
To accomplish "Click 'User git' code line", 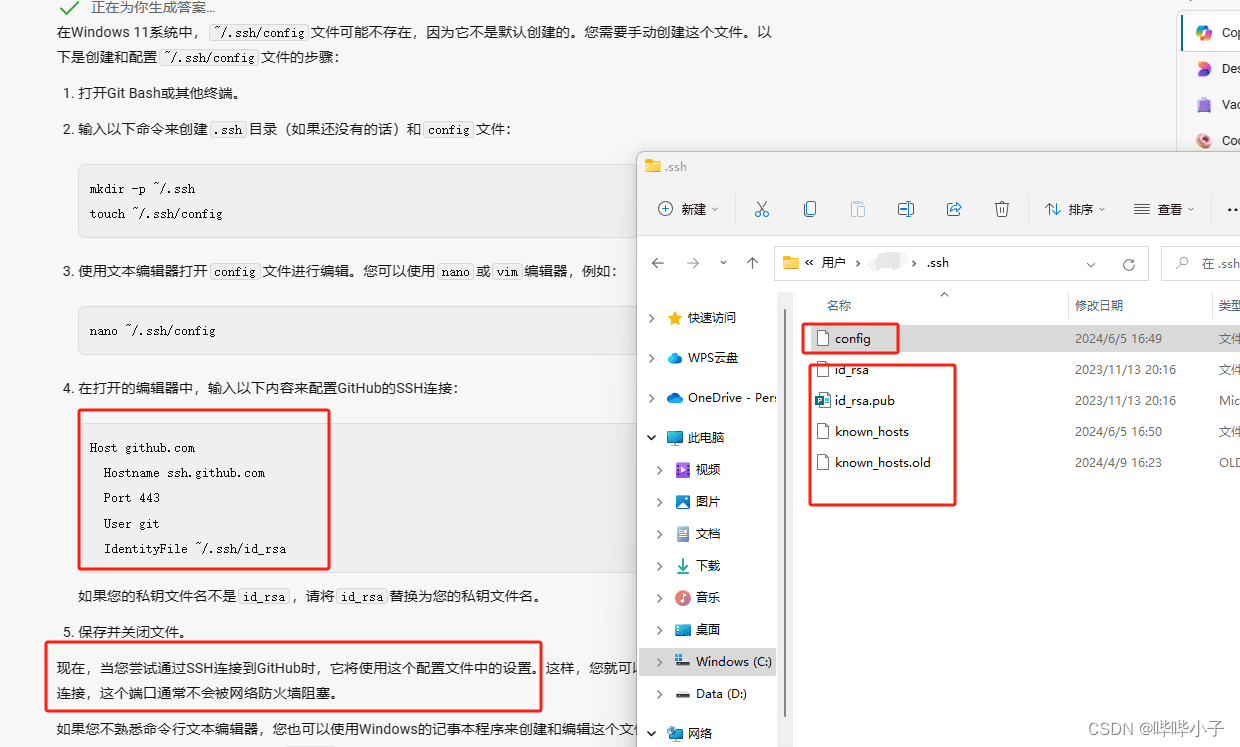I will click(x=131, y=524).
